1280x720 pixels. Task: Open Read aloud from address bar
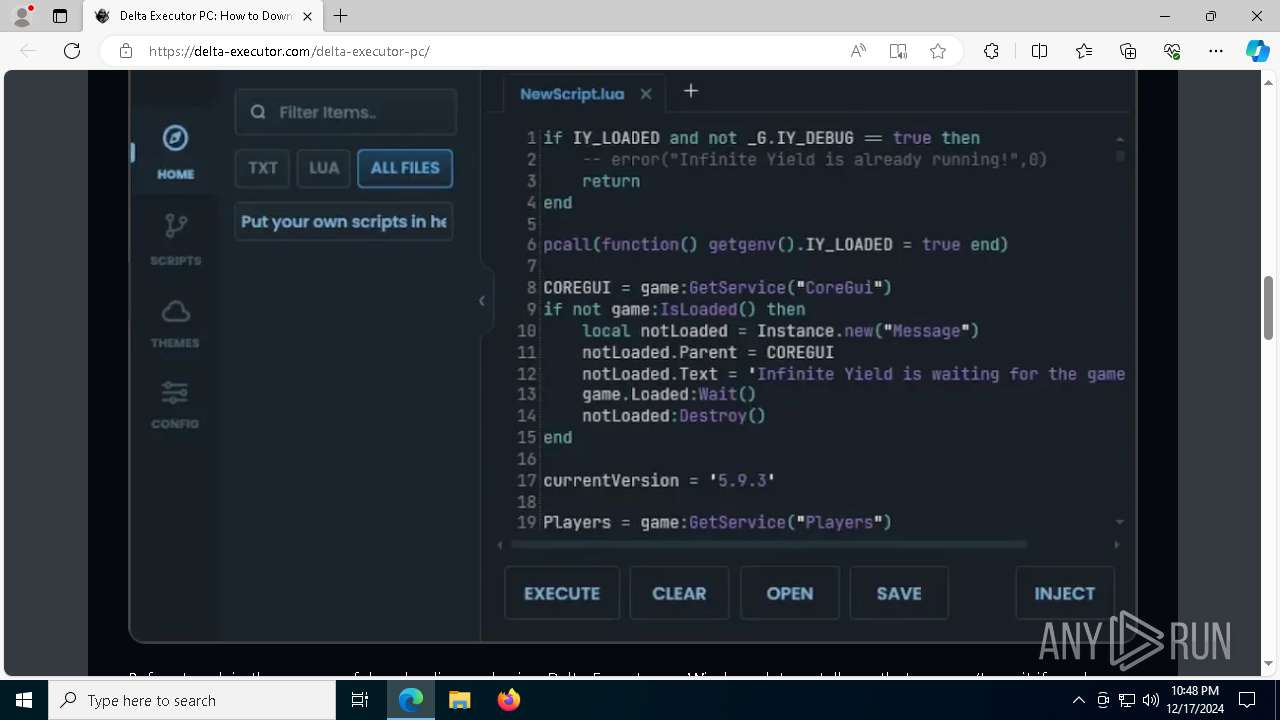tap(858, 51)
